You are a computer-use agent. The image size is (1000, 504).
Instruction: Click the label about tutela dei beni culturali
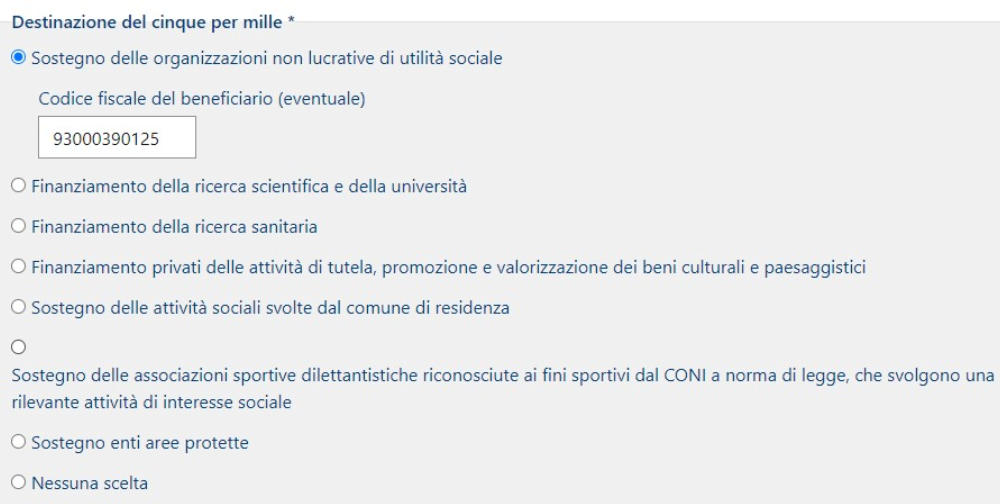(x=448, y=268)
